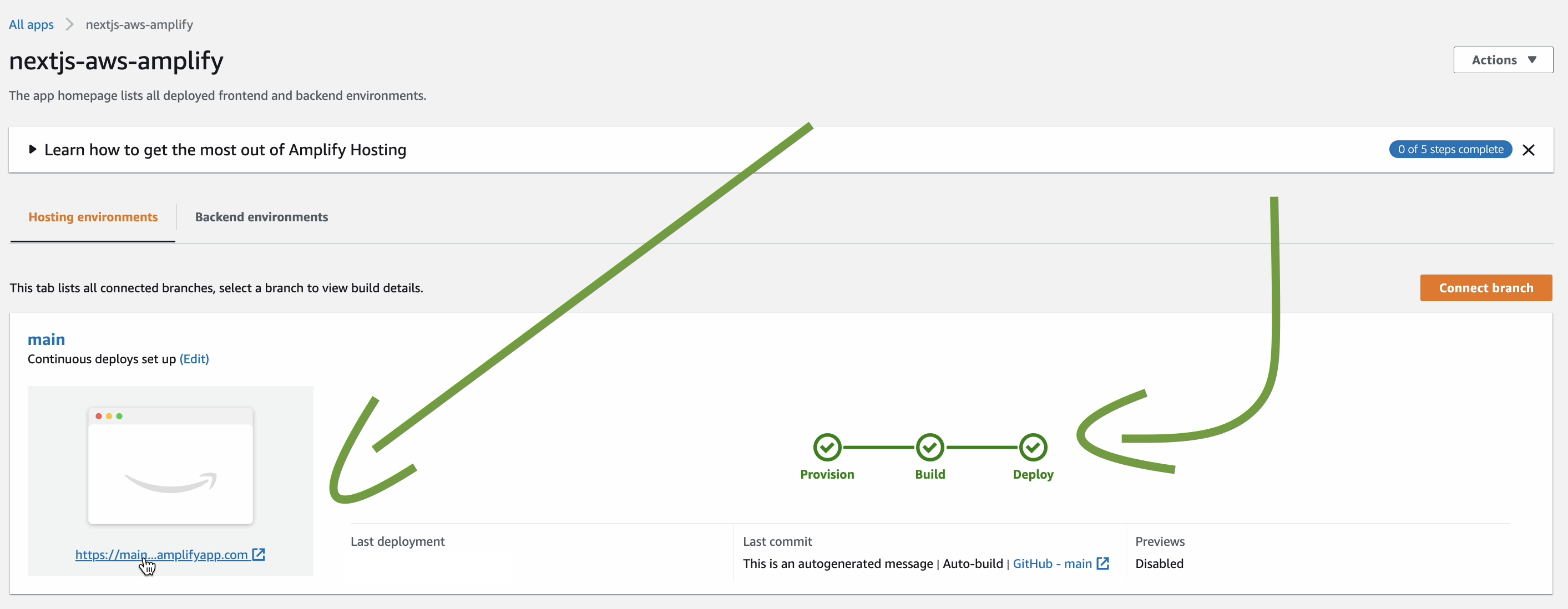Click external link icon next to GitHub - main

point(1102,564)
